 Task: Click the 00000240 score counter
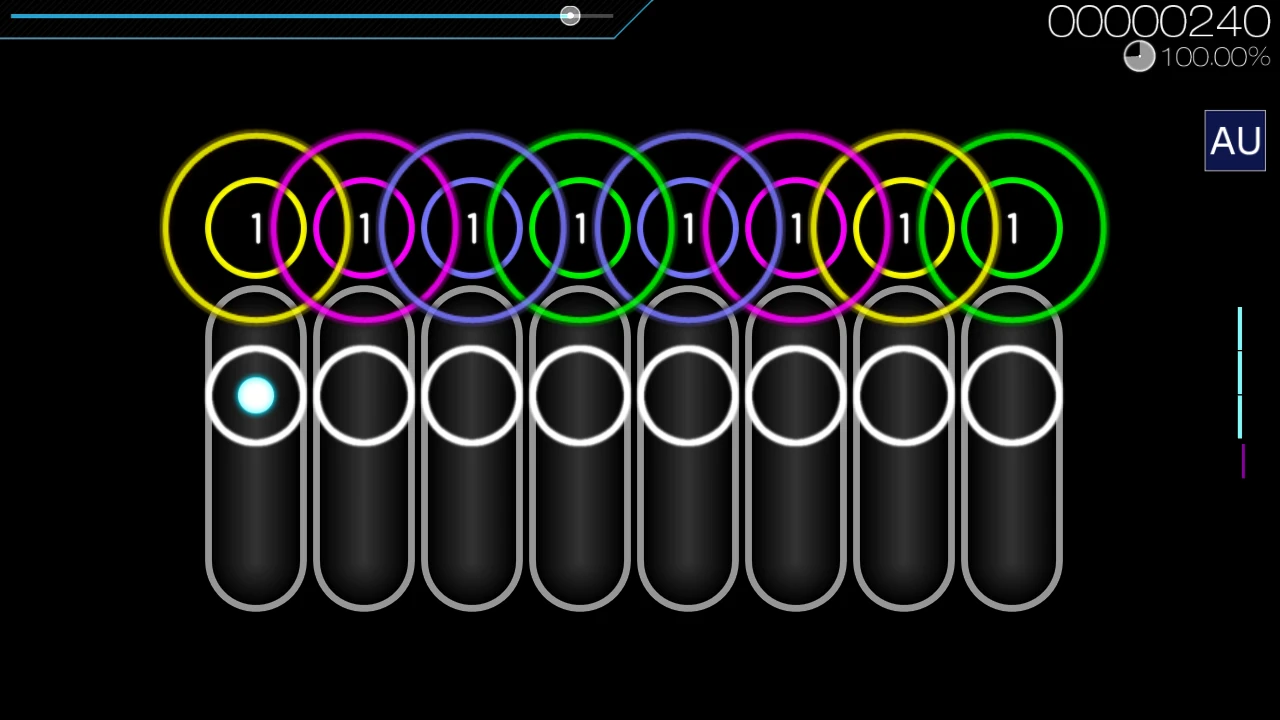point(1158,21)
